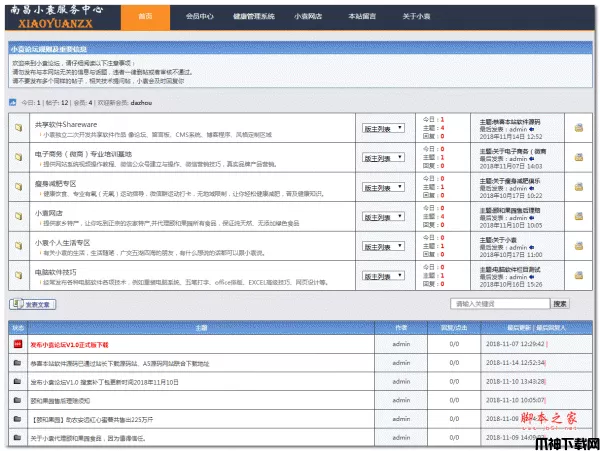Open the 共享软件Shareware forum link
Image resolution: width=600 pixels, height=451 pixels.
pos(66,124)
